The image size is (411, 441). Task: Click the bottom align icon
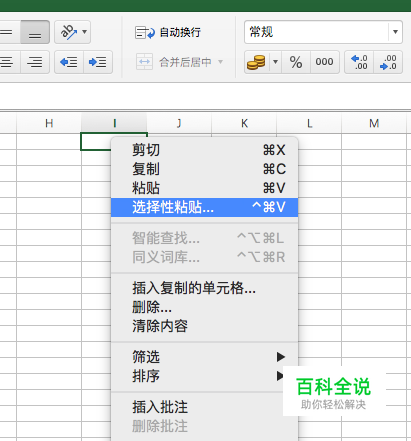click(35, 32)
